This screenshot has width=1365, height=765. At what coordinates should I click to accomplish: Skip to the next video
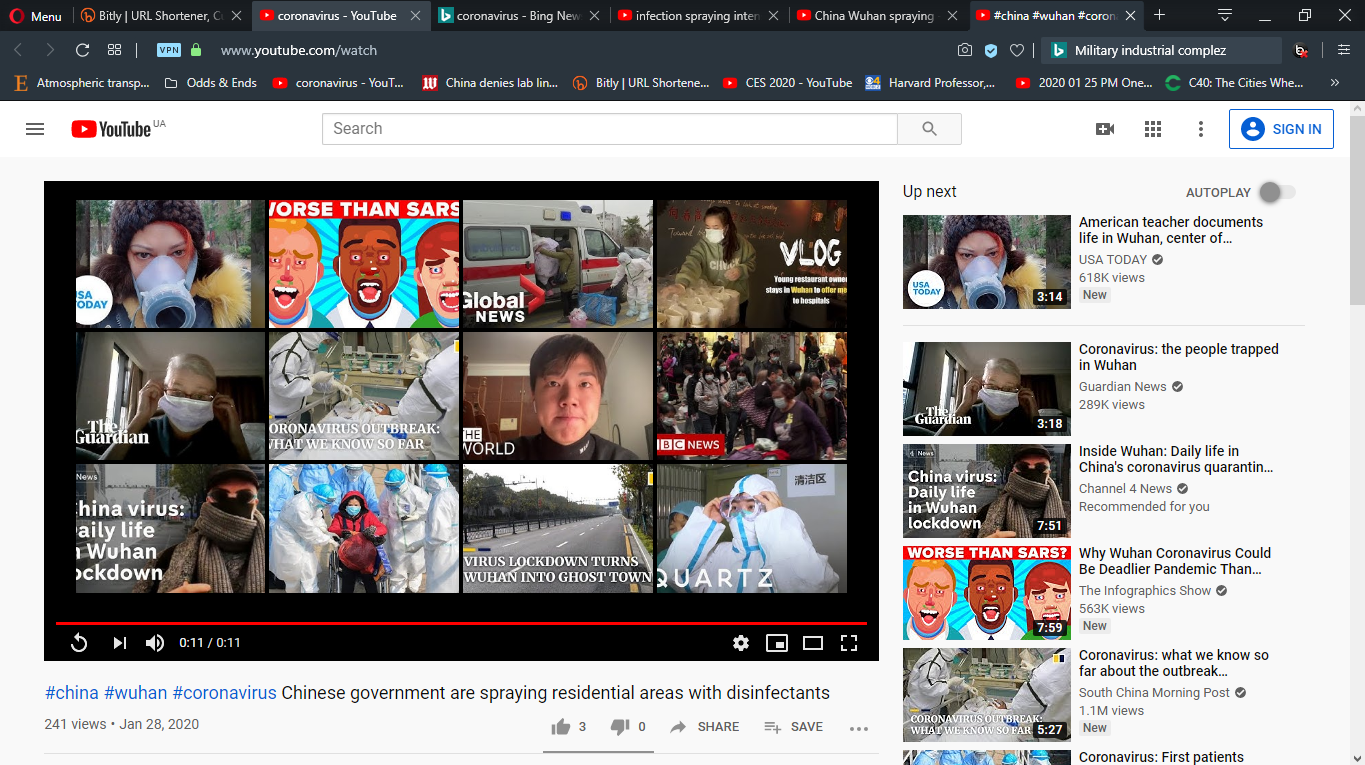tap(119, 643)
